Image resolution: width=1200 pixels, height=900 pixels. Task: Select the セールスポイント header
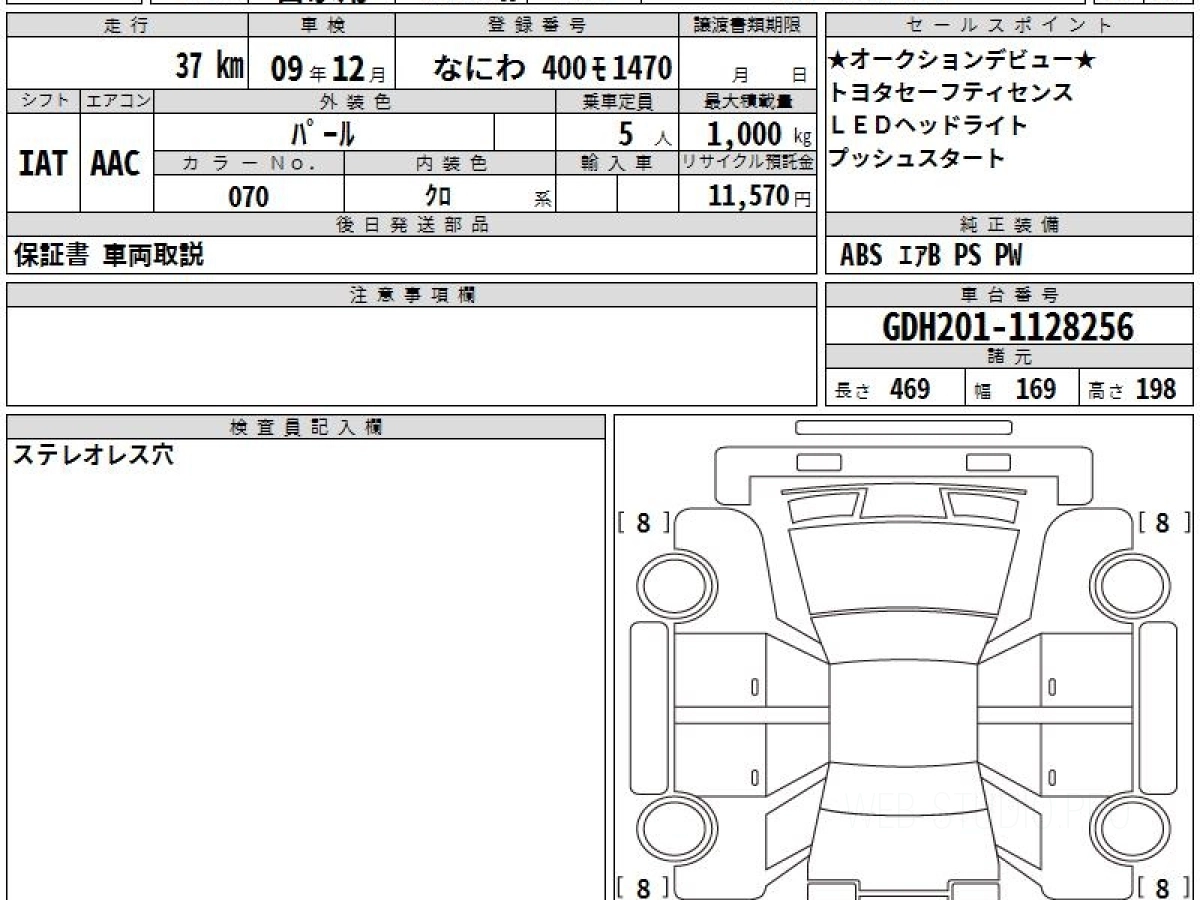(x=1010, y=27)
